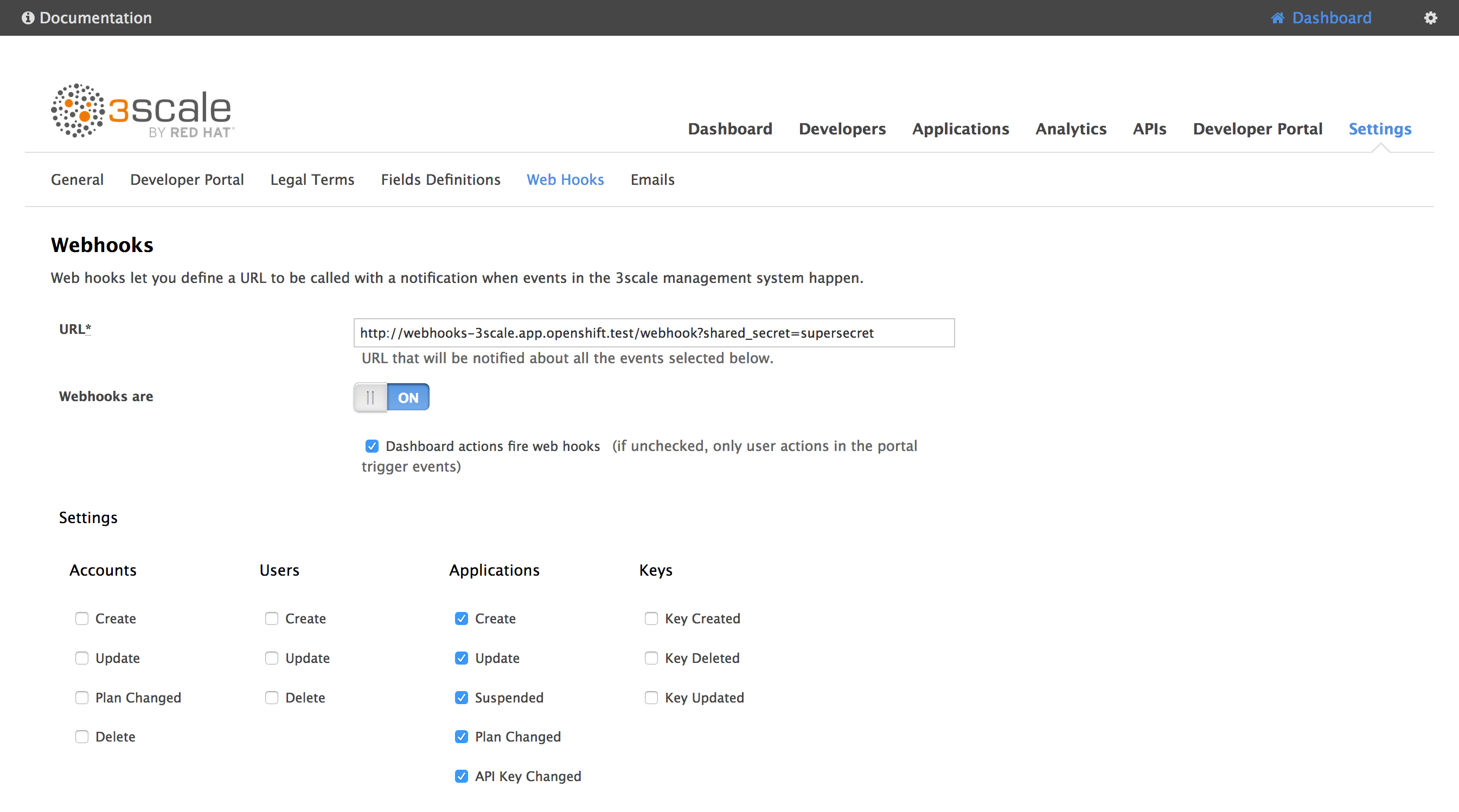Open the APIs navigation link
Image resolution: width=1459 pixels, height=812 pixels.
tap(1149, 129)
